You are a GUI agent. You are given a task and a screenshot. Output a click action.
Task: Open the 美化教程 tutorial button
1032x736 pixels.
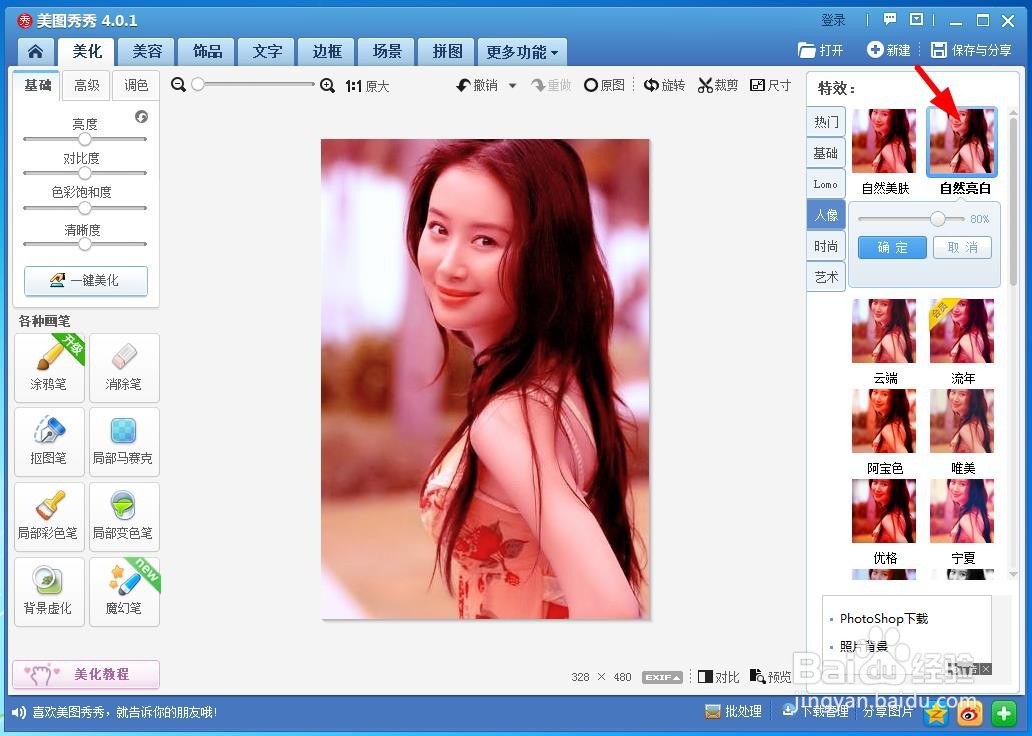point(86,674)
